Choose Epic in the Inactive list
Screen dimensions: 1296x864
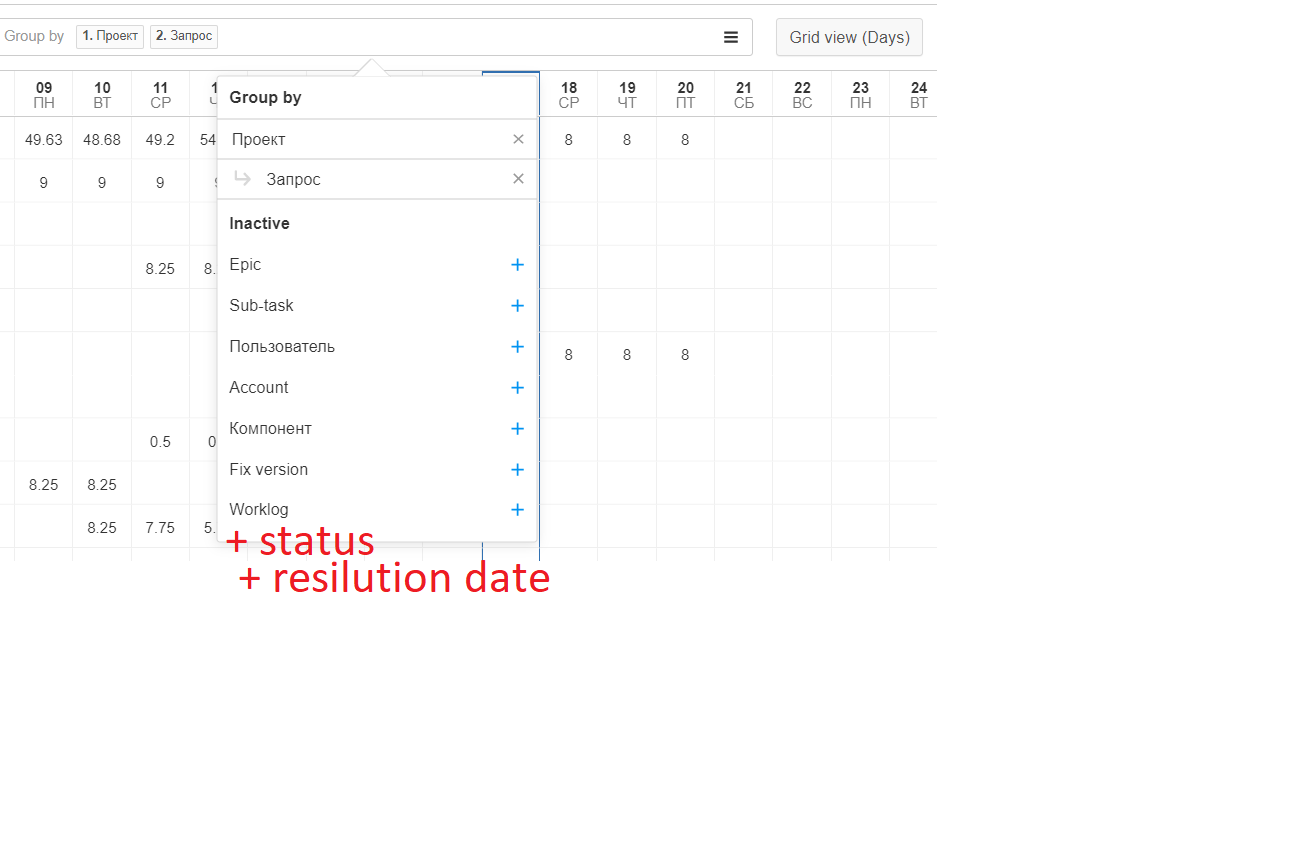(245, 265)
